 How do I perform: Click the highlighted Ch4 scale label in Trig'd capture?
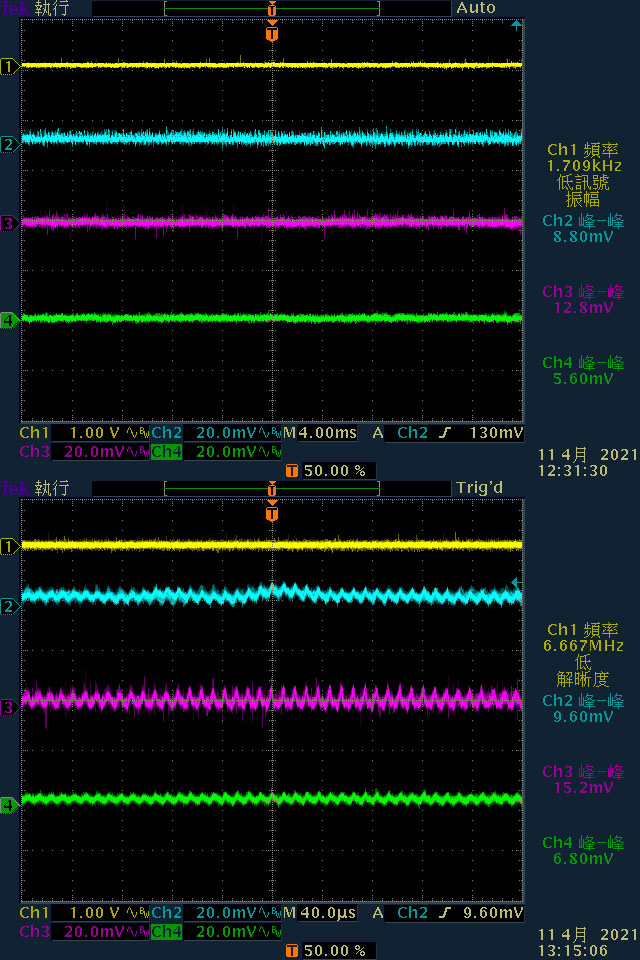tap(167, 932)
